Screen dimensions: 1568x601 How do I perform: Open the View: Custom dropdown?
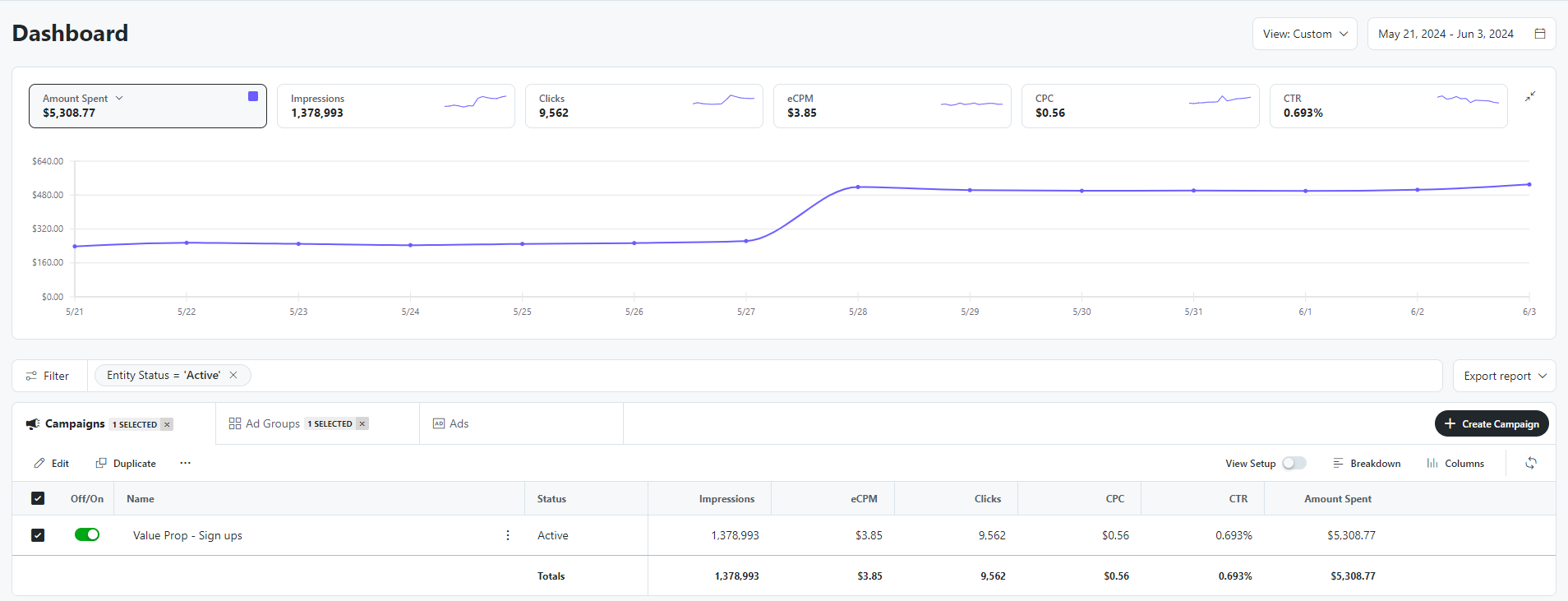1304,34
